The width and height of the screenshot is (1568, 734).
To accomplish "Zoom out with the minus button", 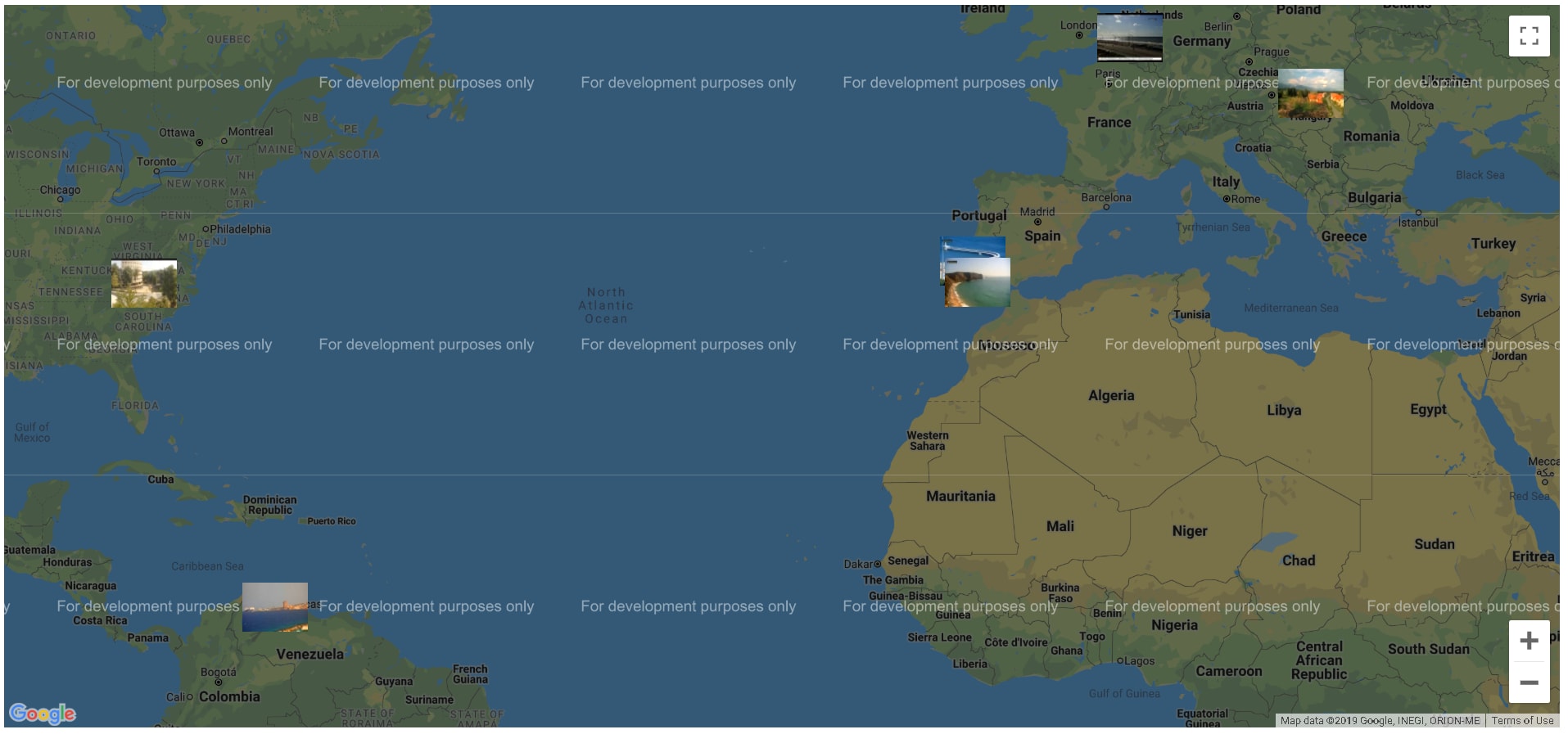I will (1529, 682).
